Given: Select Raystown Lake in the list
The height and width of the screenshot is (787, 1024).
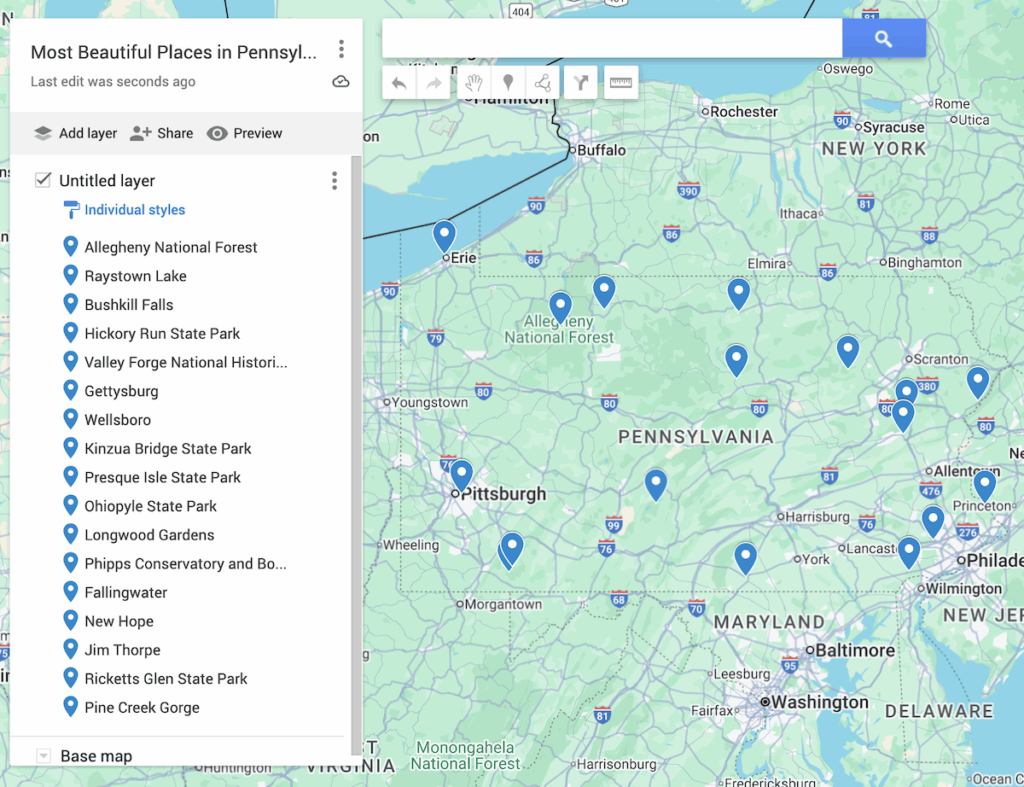Looking at the screenshot, I should click(135, 276).
